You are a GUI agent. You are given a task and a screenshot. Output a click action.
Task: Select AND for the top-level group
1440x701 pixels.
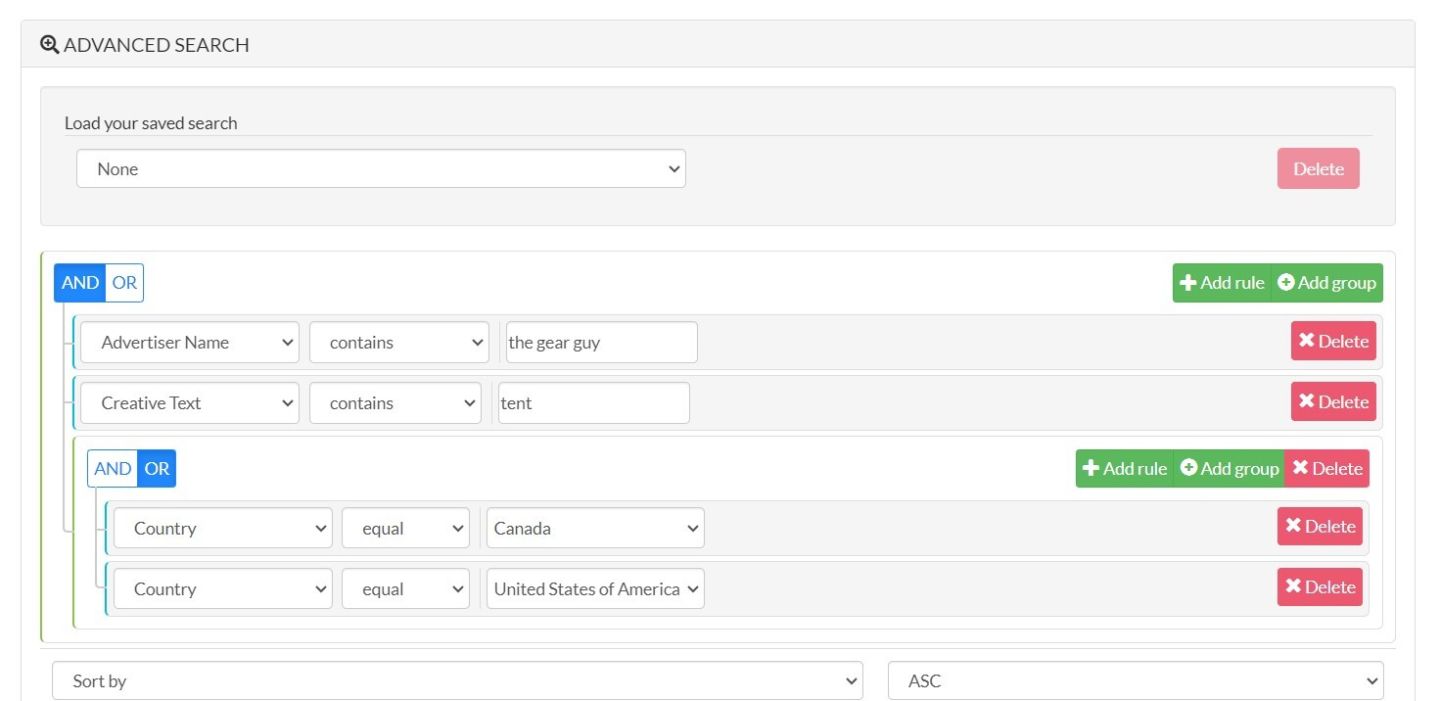80,283
